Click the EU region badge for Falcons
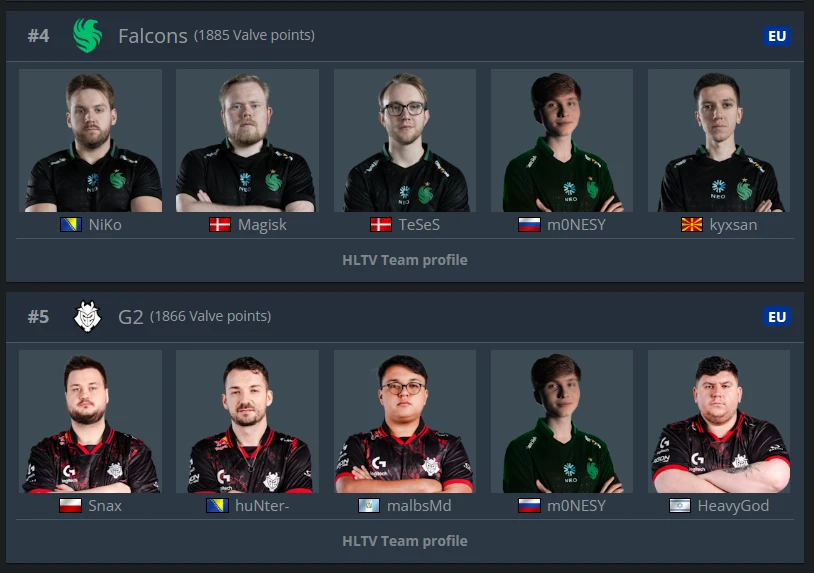The height and width of the screenshot is (573, 814). [x=777, y=36]
